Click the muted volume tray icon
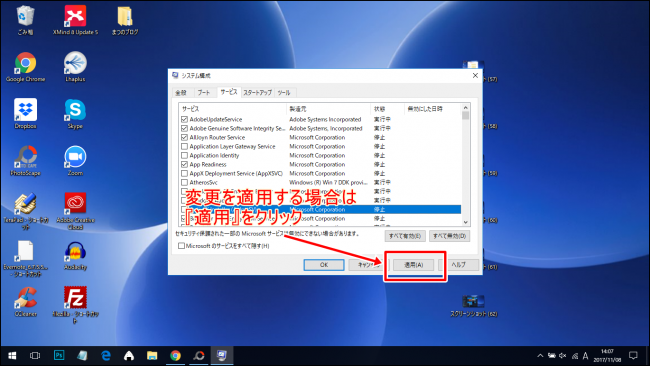 [x=563, y=356]
